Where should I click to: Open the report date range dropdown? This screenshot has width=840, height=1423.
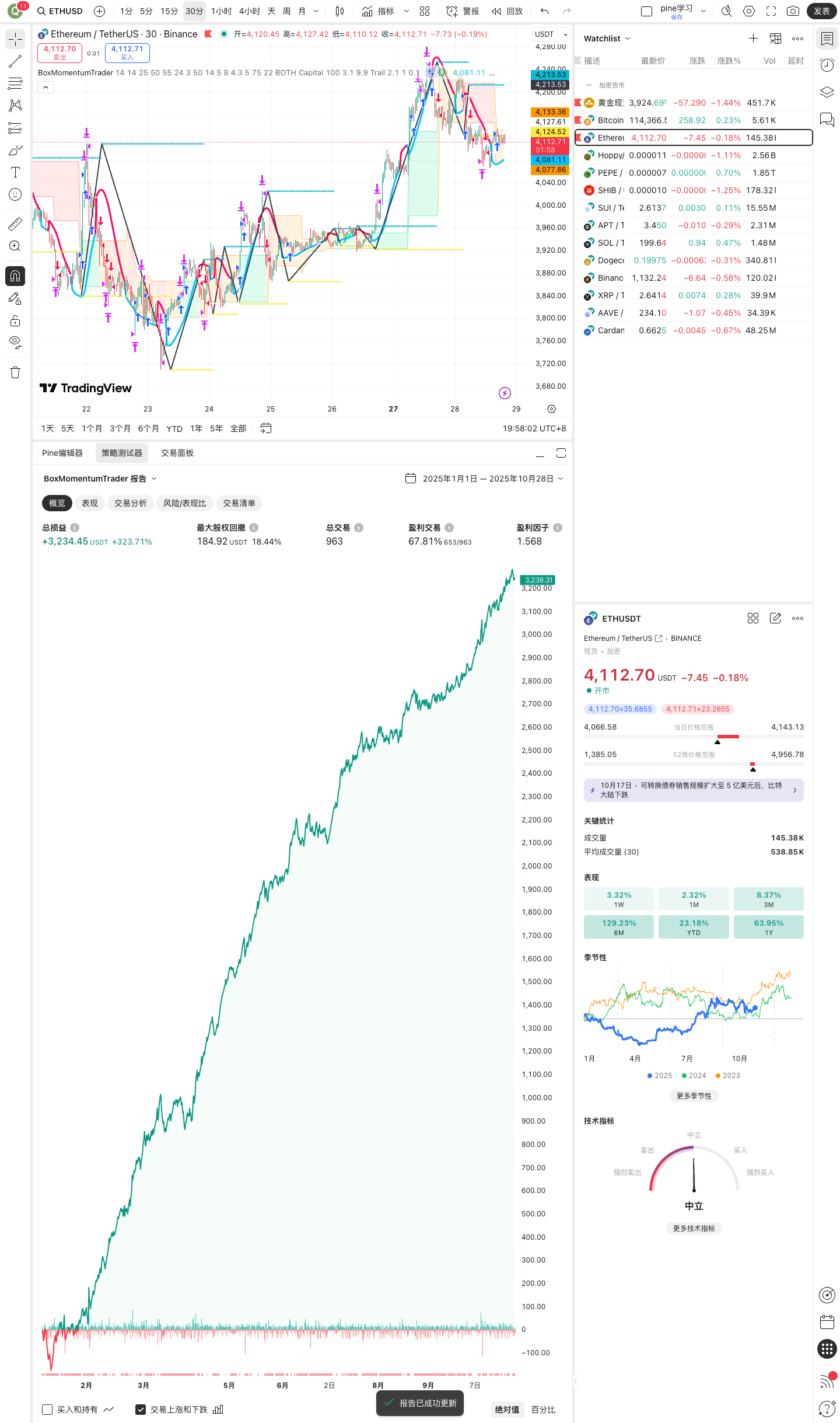[x=485, y=479]
